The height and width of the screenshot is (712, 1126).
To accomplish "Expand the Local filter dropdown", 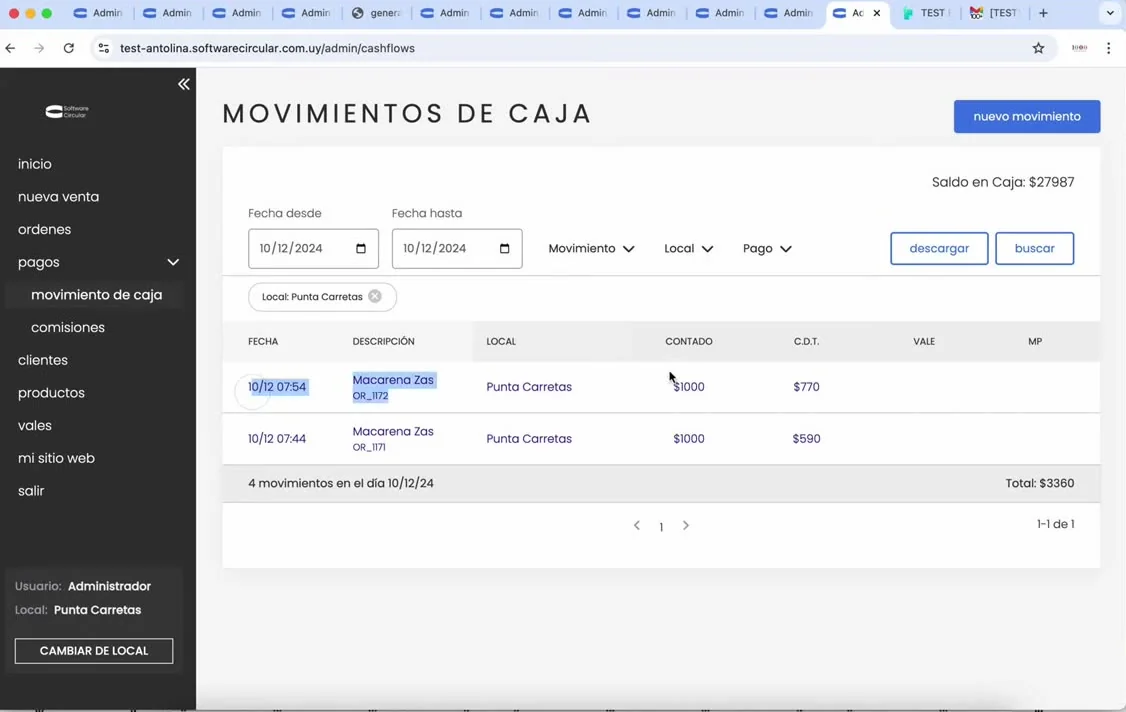I will click(688, 249).
